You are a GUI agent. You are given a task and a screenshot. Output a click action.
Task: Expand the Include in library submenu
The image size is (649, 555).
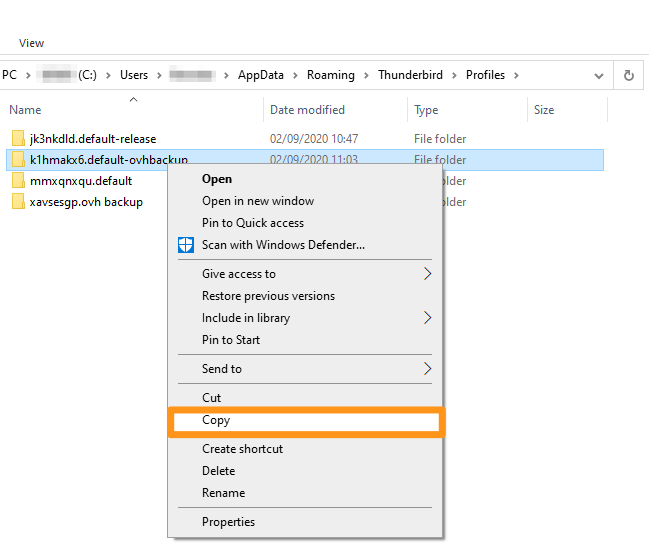click(x=428, y=318)
